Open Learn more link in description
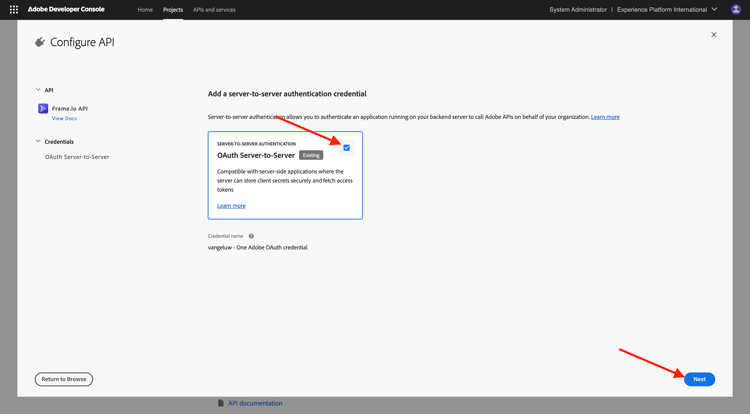The width and height of the screenshot is (750, 414). 605,117
